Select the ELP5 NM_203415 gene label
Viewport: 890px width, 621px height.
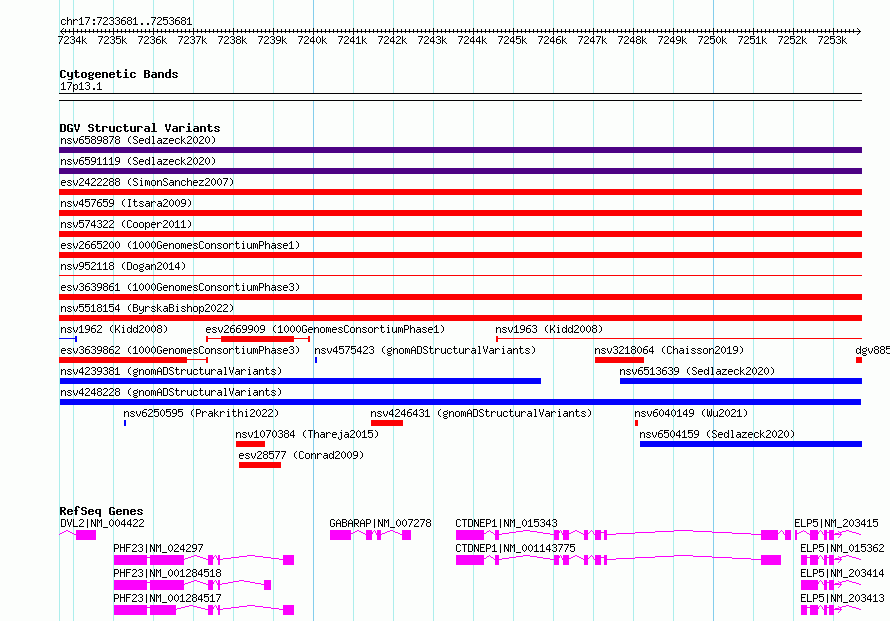coord(836,523)
